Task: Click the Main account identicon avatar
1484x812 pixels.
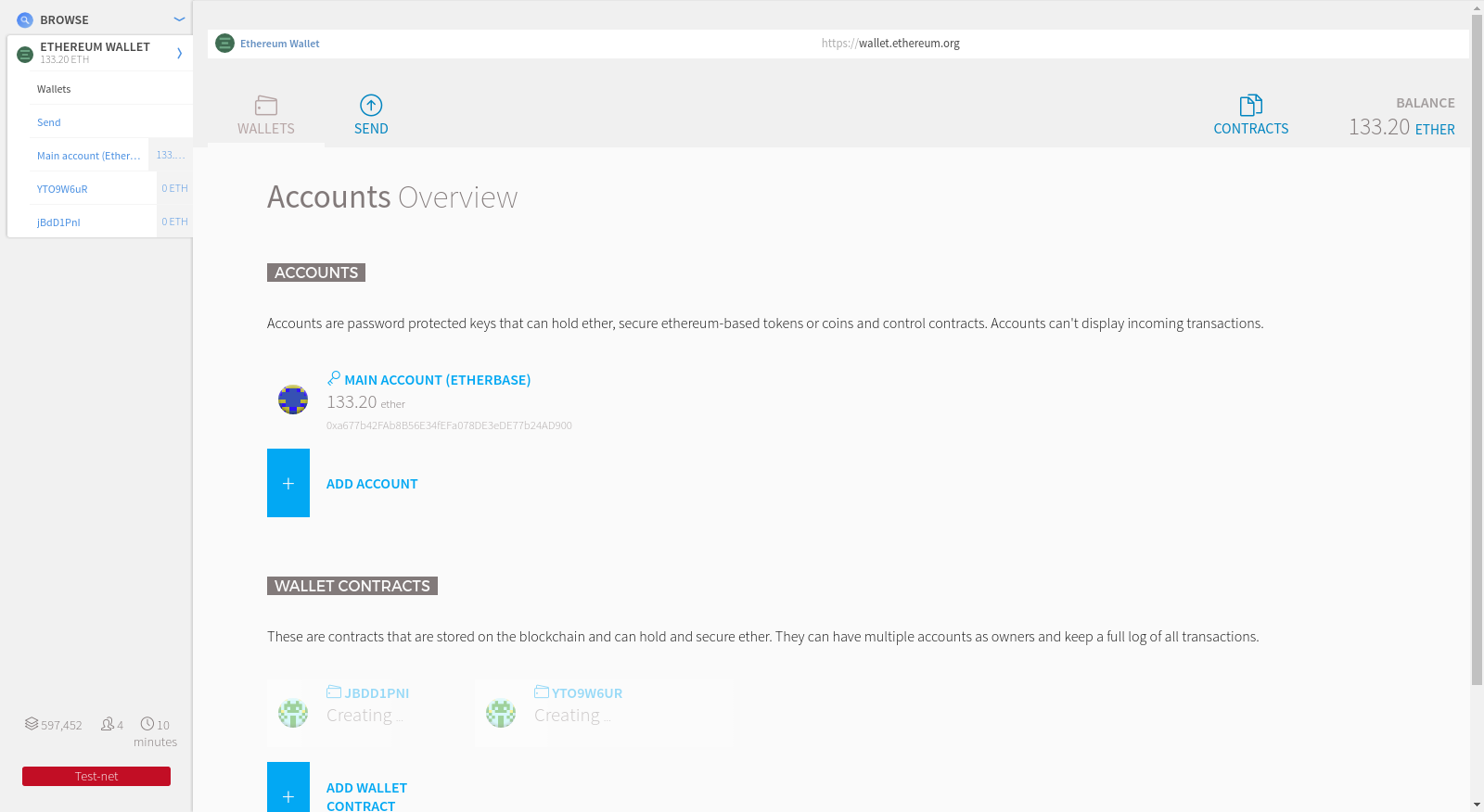Action: click(293, 400)
